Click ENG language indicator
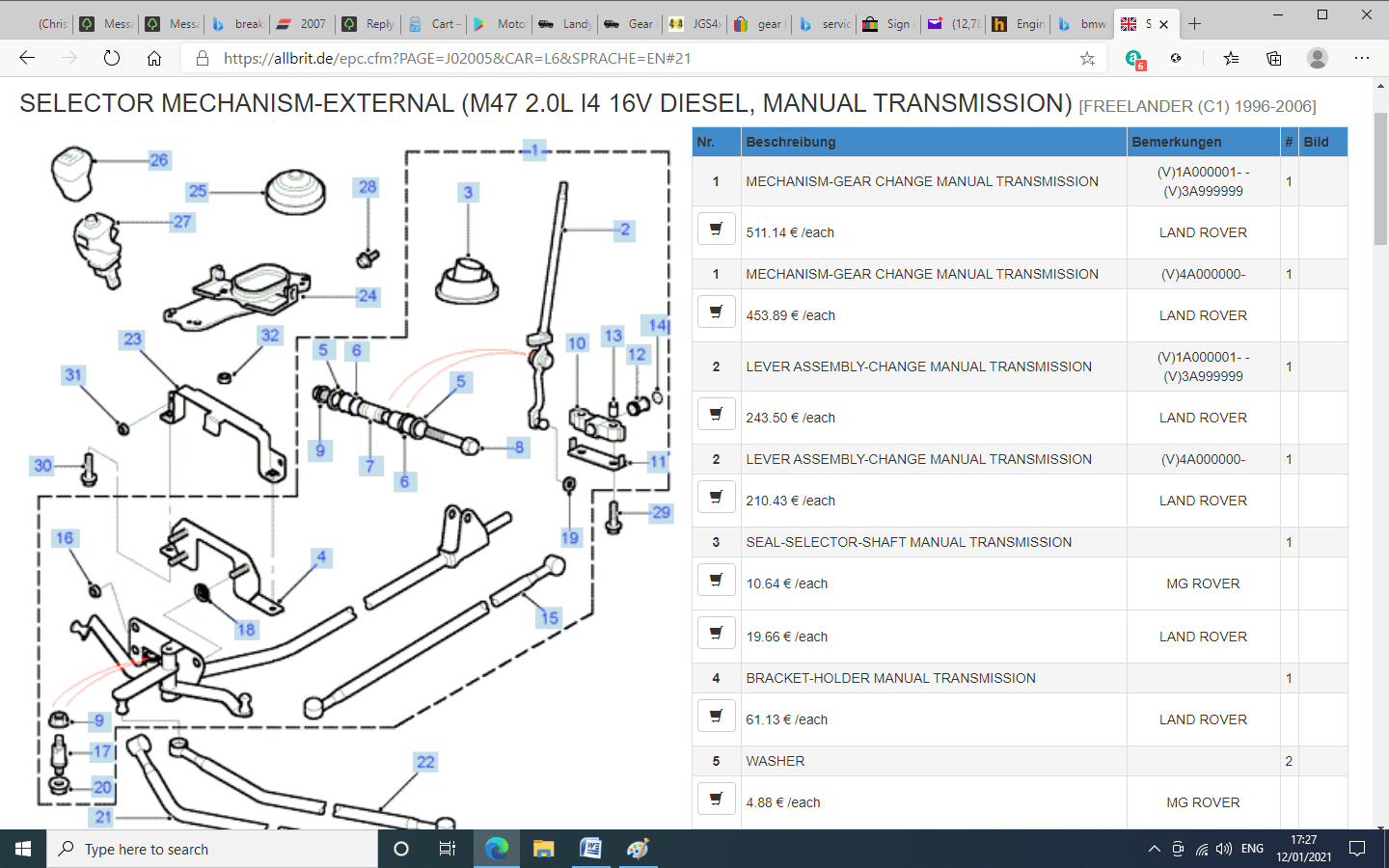Viewport: 1389px width, 868px height. [x=1252, y=849]
